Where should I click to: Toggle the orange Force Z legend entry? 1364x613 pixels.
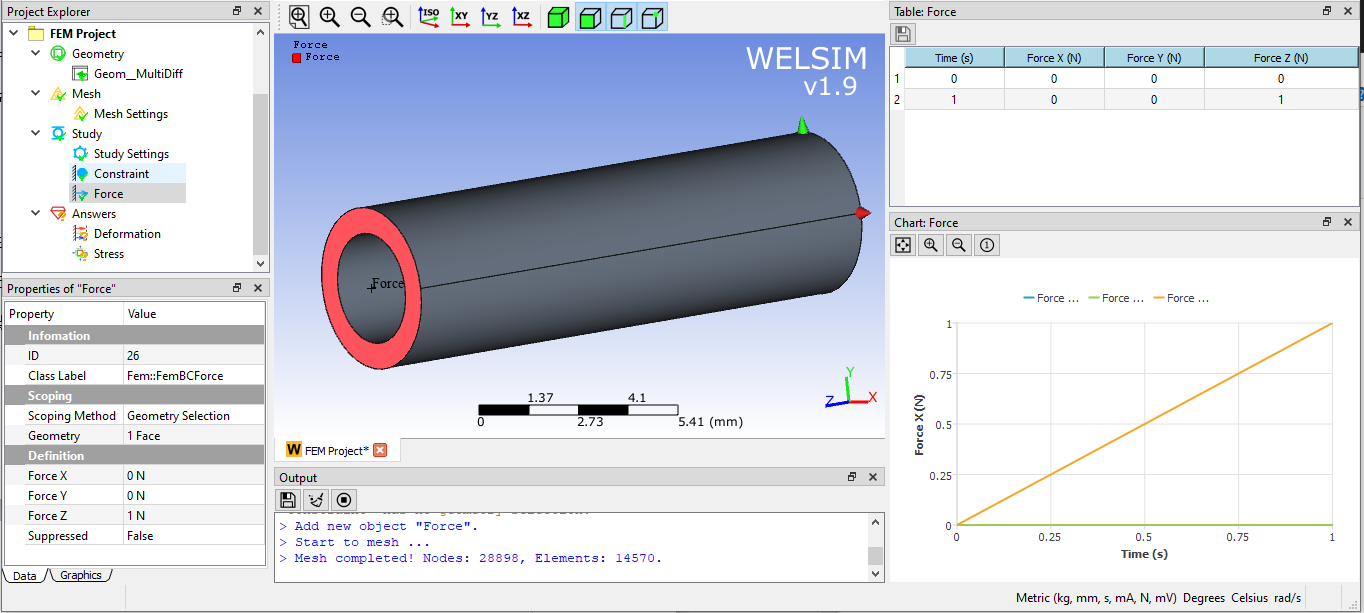click(x=1181, y=298)
